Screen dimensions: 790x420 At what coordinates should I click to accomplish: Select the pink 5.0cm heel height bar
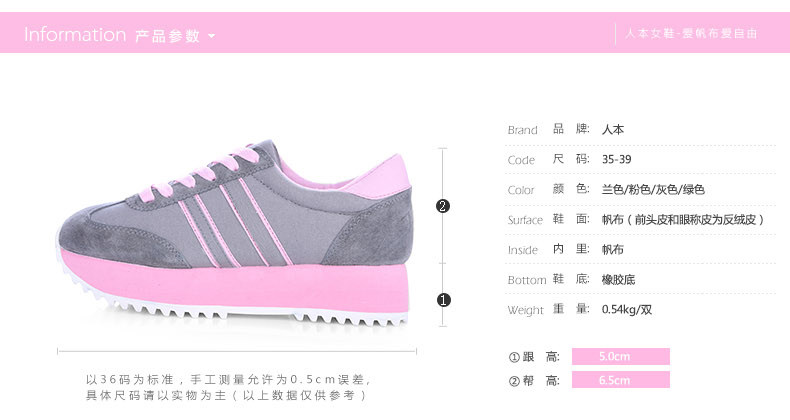pyautogui.click(x=621, y=356)
